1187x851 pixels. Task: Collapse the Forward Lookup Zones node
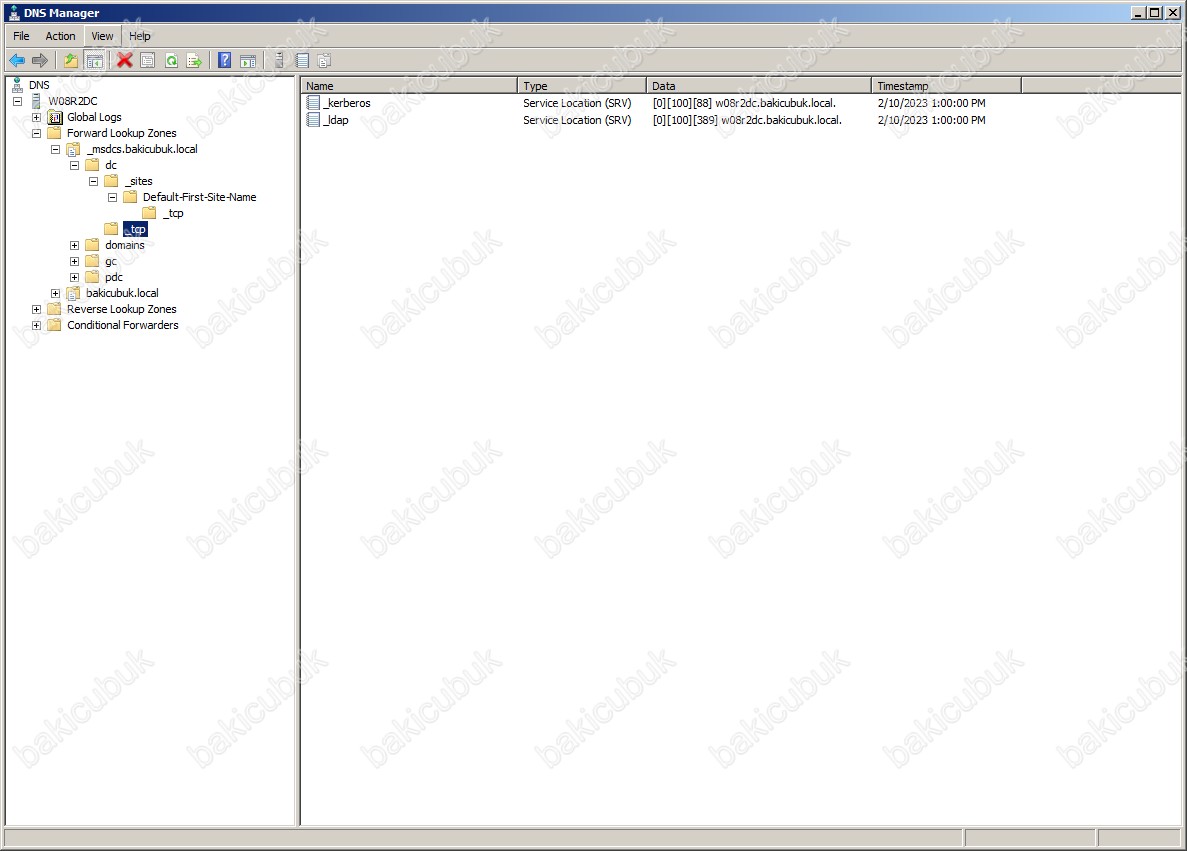(x=37, y=133)
